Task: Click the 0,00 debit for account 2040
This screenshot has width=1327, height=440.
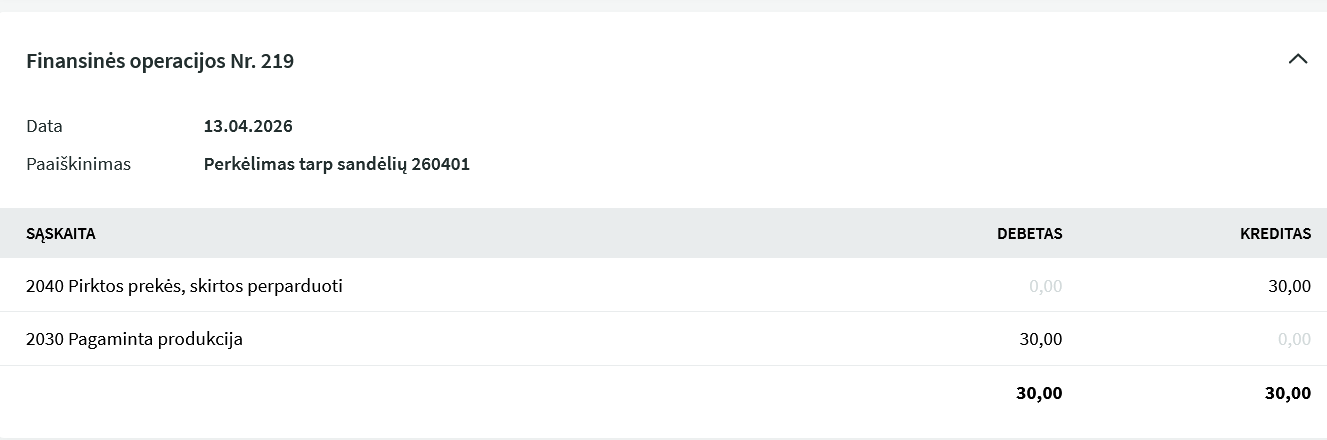Action: pyautogui.click(x=1045, y=286)
